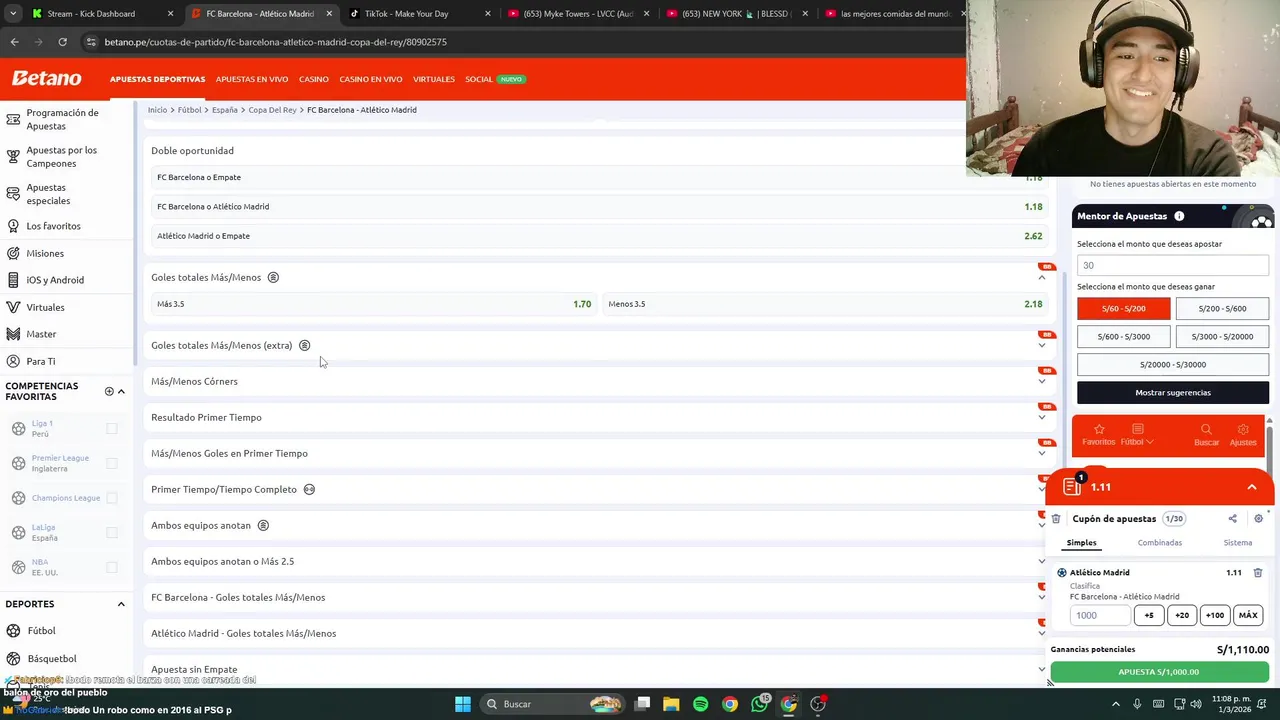The image size is (1280, 720).
Task: Click the Betano logo
Action: 46,78
